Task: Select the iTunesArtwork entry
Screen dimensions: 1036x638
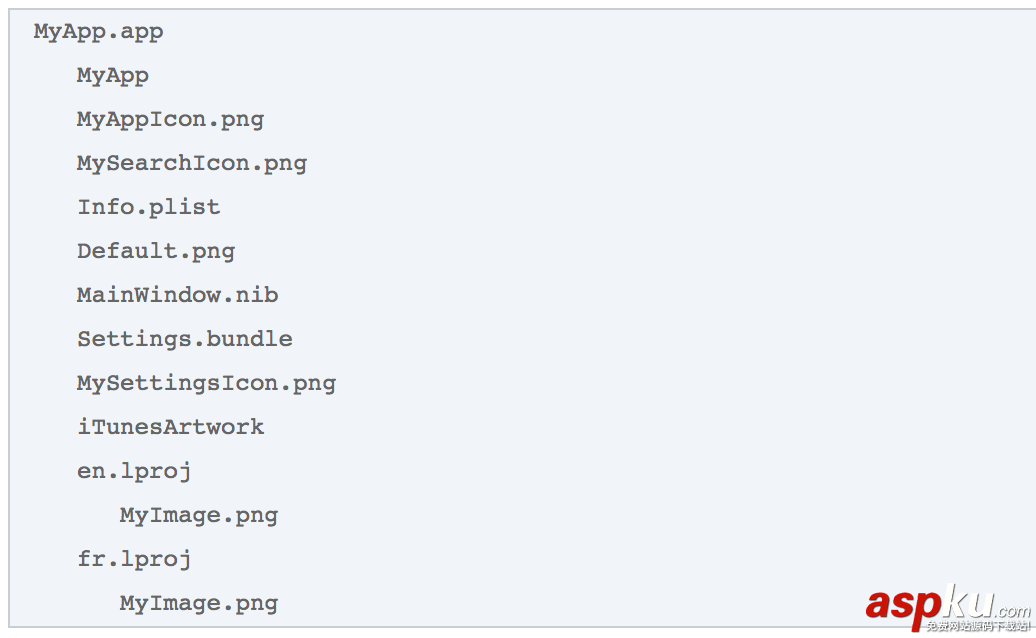Action: coord(170,427)
